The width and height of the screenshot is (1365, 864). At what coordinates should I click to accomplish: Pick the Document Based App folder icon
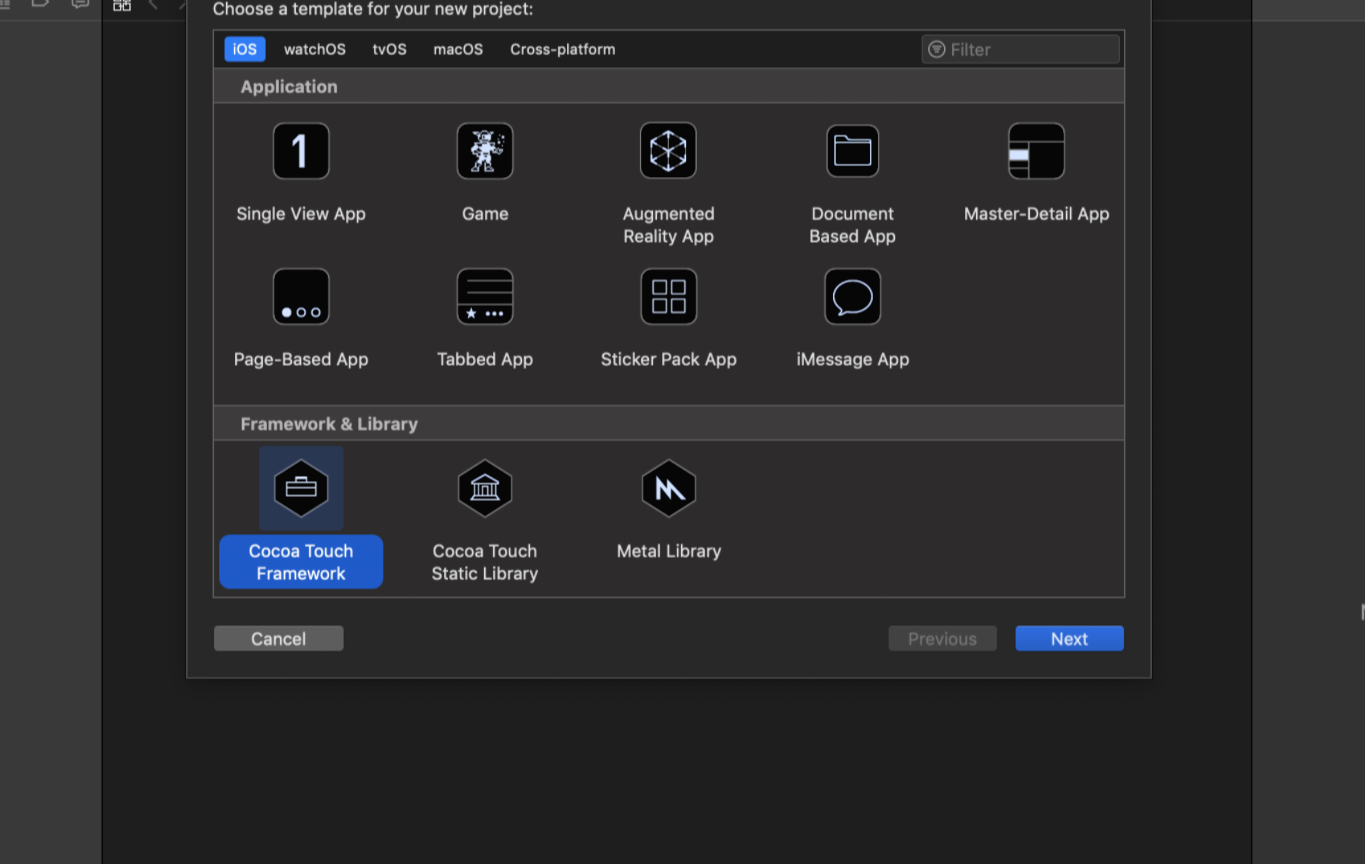tap(852, 151)
